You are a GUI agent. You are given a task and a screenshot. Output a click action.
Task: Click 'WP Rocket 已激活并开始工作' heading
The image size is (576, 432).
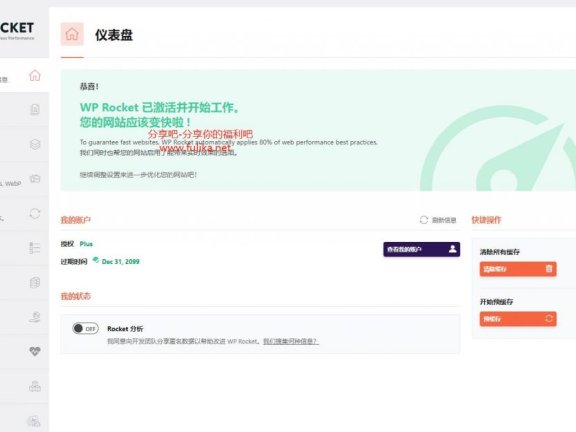point(159,108)
